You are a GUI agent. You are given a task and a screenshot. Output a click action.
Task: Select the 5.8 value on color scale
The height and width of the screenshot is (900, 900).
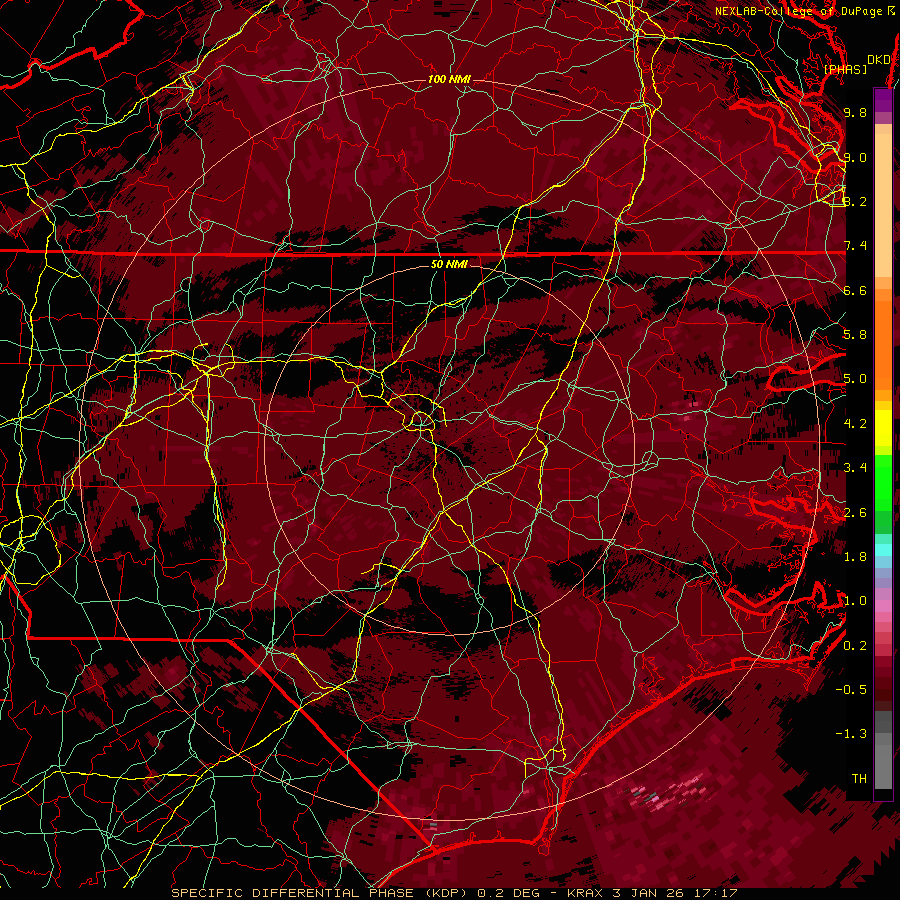(855, 335)
